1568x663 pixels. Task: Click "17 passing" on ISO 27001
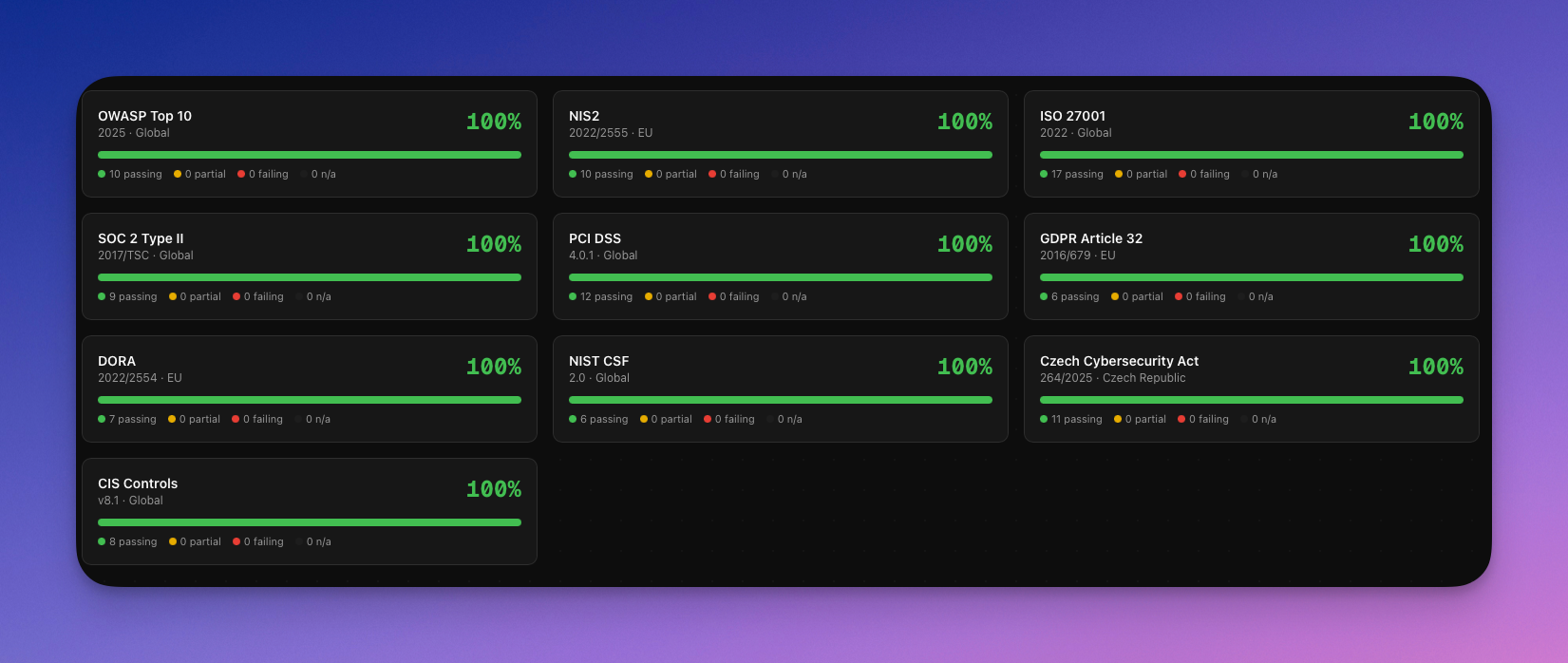click(x=1072, y=174)
